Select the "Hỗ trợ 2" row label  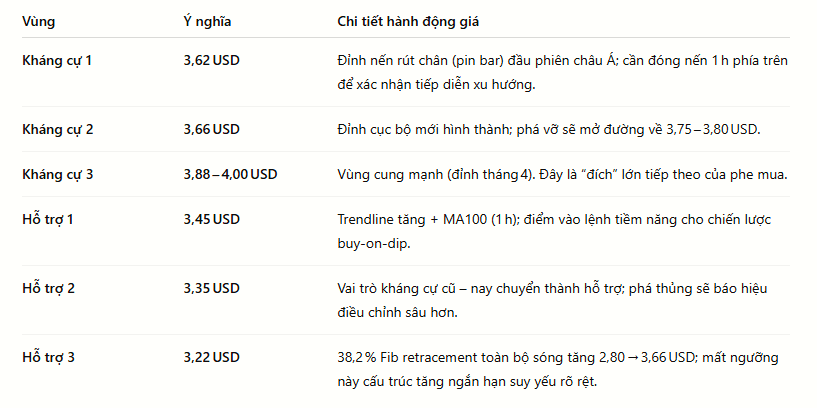(x=48, y=288)
